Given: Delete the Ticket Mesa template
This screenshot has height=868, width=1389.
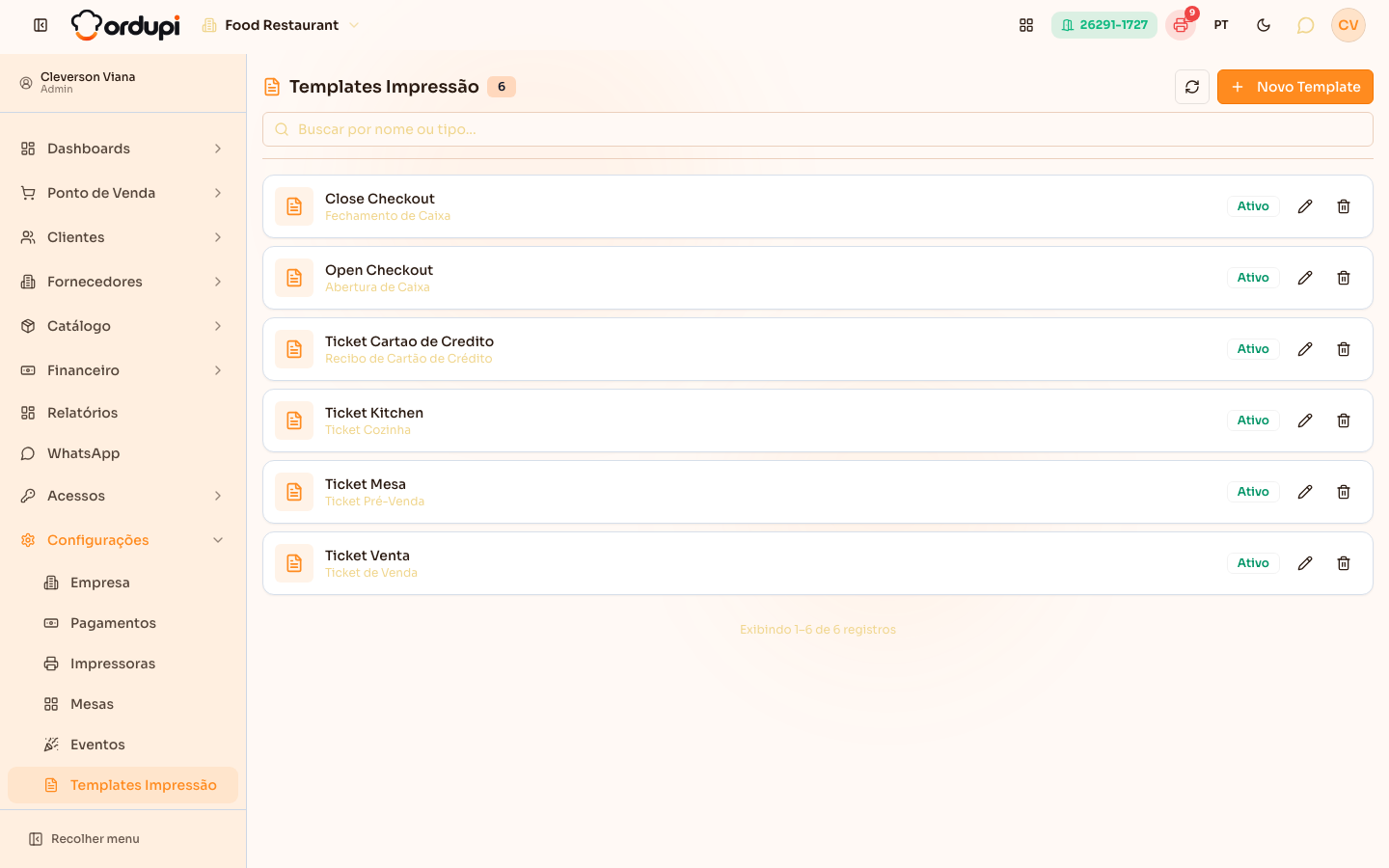Looking at the screenshot, I should [x=1344, y=492].
